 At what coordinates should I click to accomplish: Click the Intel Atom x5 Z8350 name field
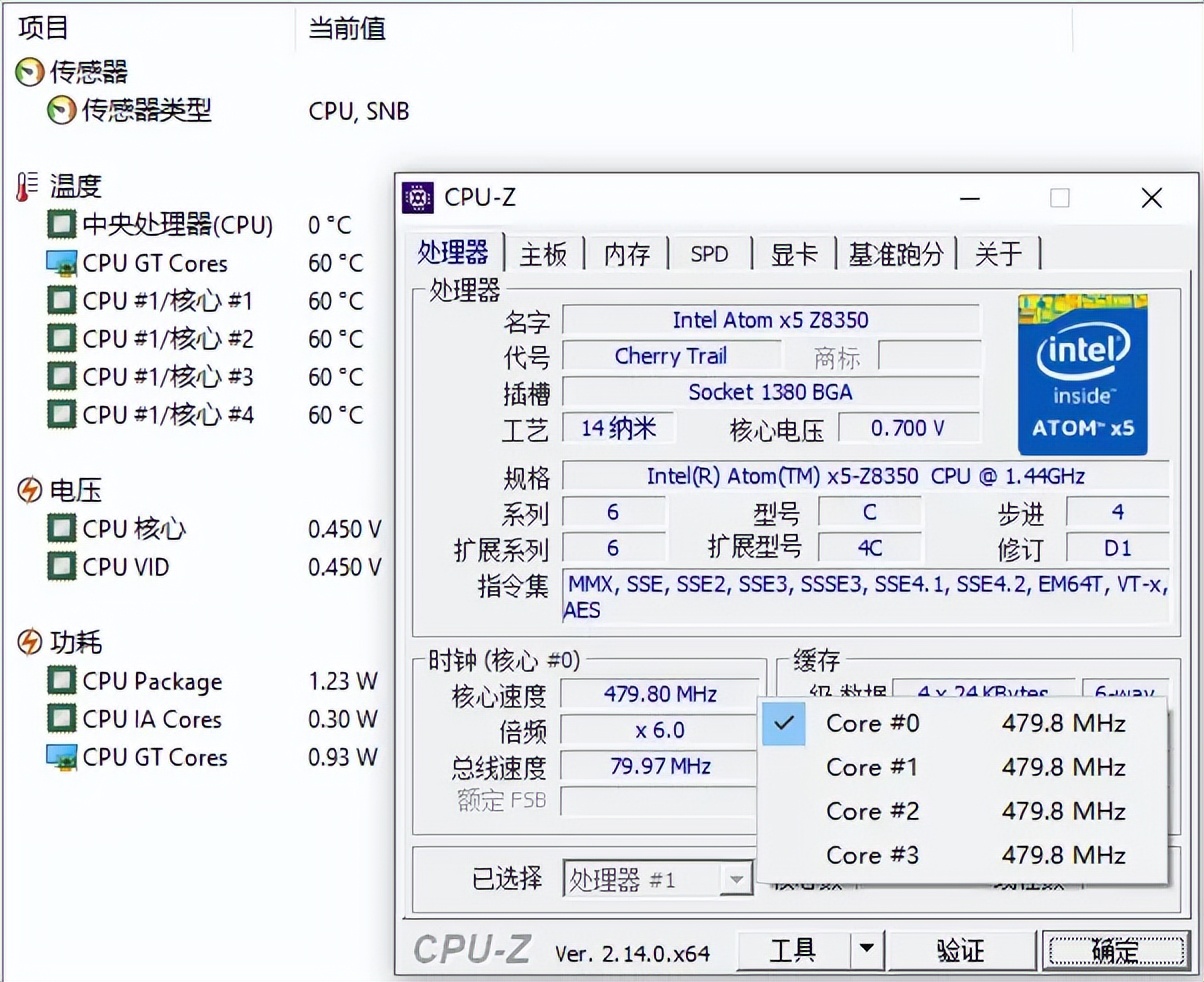771,320
